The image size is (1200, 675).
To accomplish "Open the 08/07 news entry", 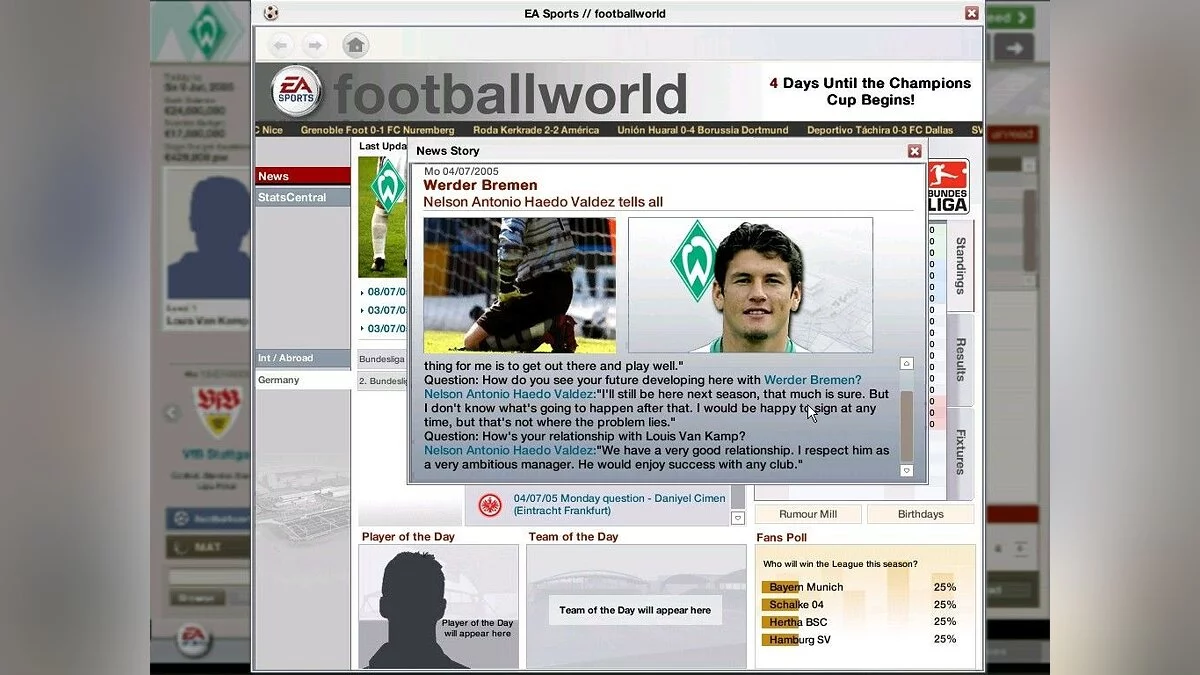I will tap(386, 292).
